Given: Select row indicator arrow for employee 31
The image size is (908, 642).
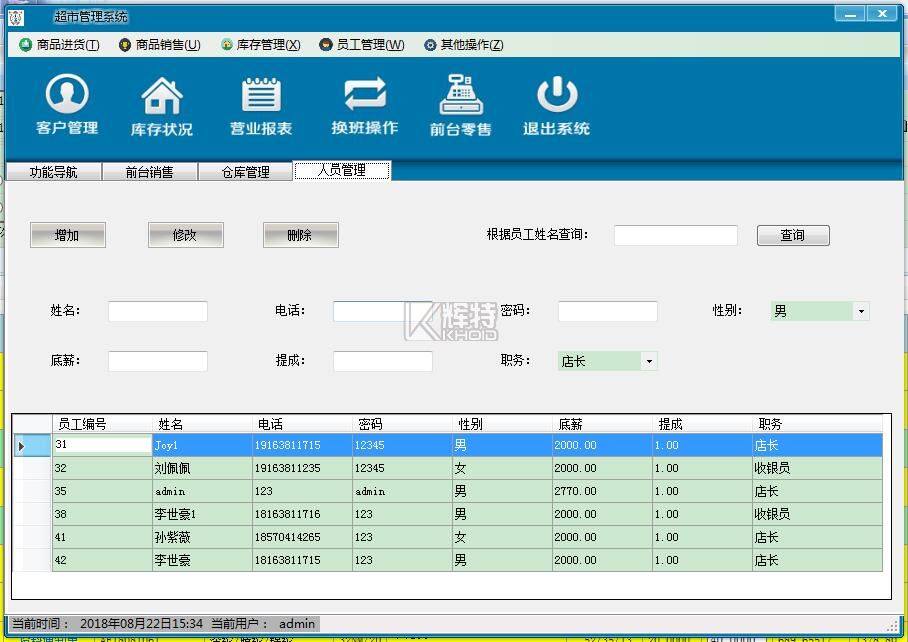Looking at the screenshot, I should pyautogui.click(x=22, y=445).
